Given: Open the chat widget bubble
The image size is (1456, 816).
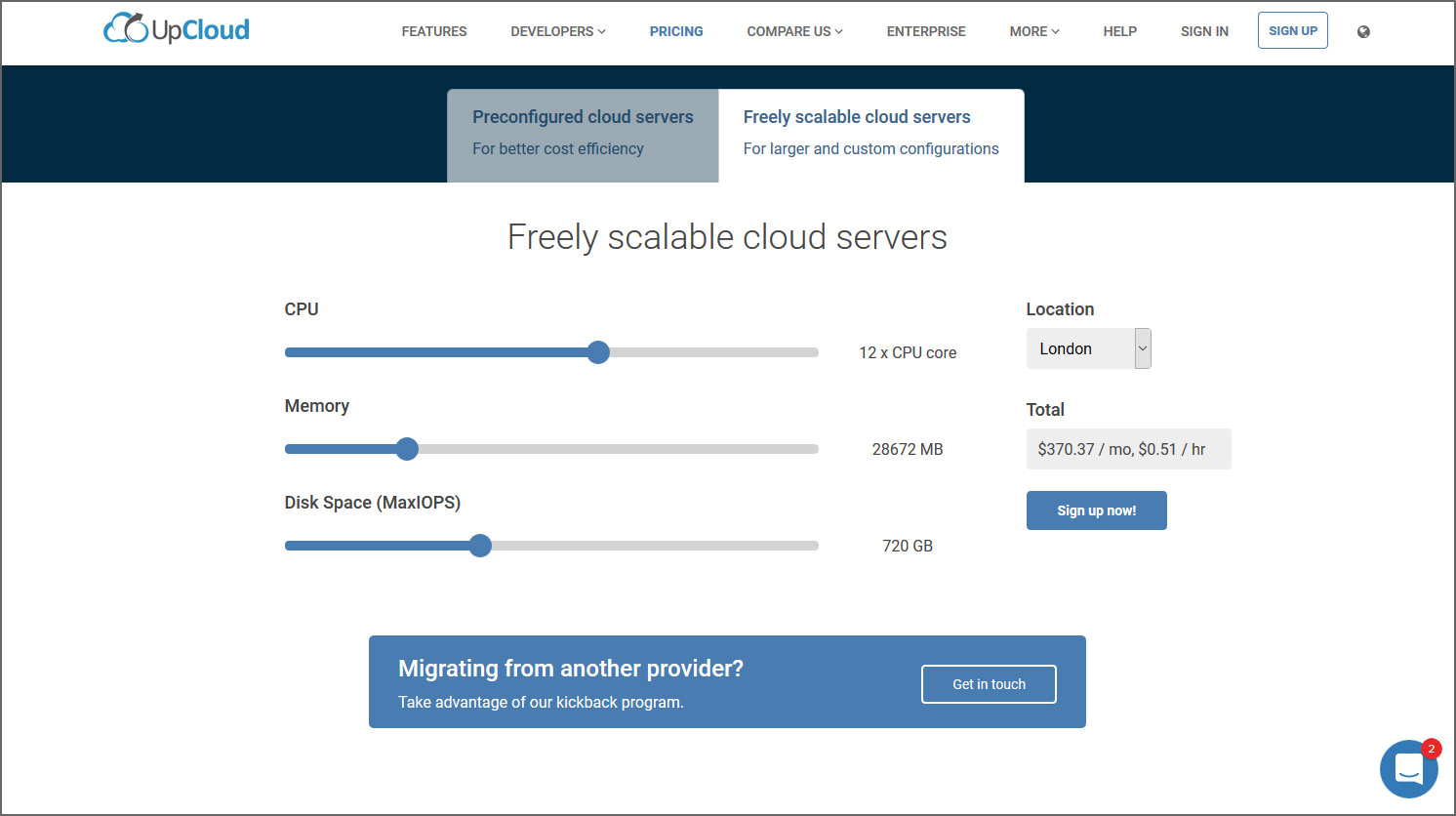Looking at the screenshot, I should (x=1409, y=768).
